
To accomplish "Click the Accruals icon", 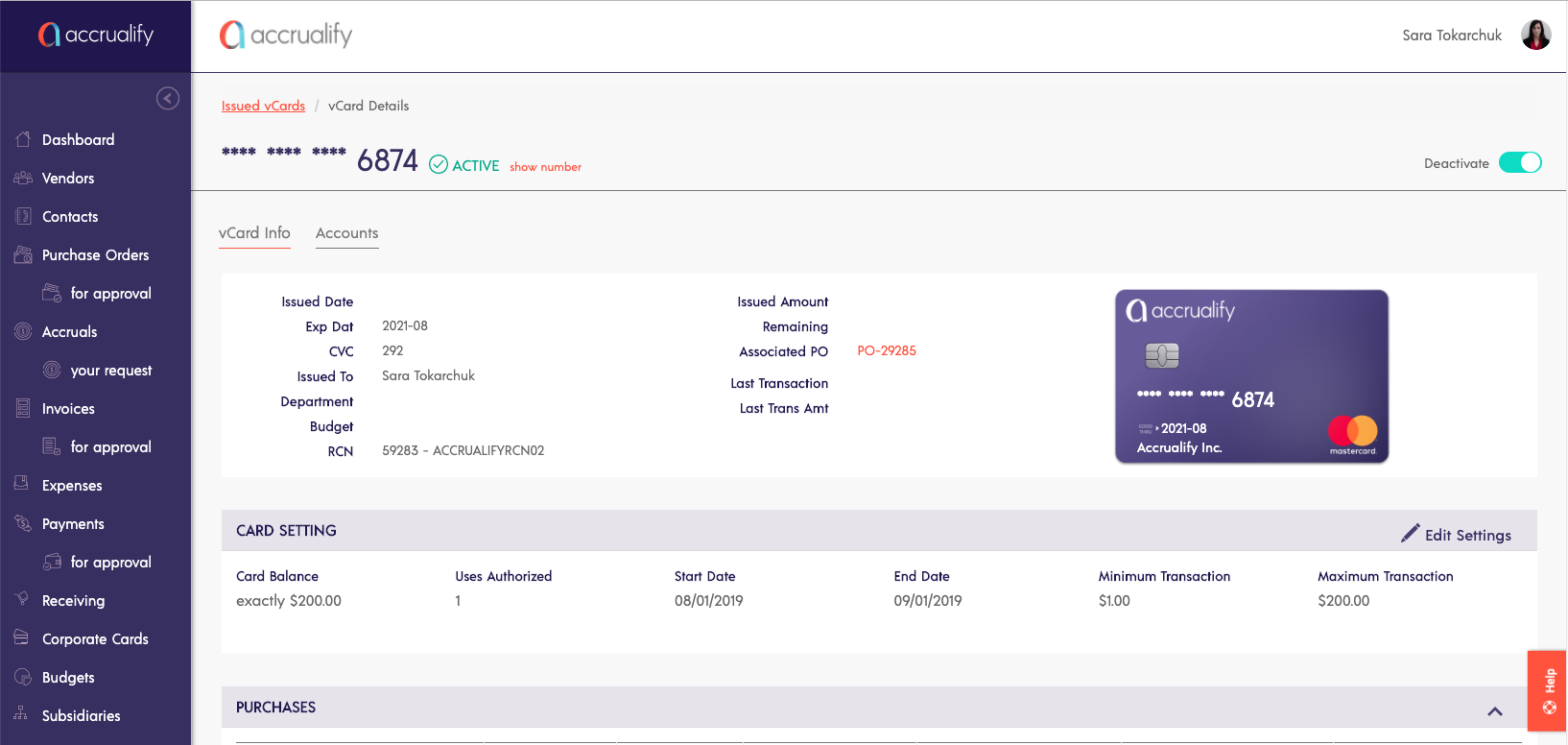I will pyautogui.click(x=23, y=331).
